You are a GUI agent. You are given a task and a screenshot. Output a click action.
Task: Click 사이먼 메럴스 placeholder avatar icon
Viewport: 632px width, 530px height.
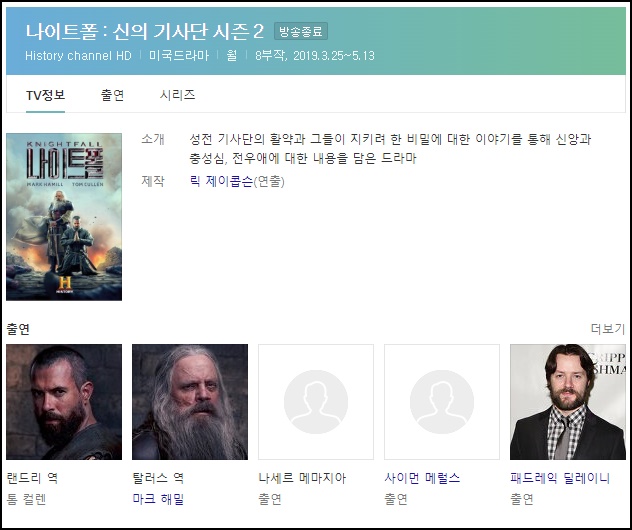point(442,402)
